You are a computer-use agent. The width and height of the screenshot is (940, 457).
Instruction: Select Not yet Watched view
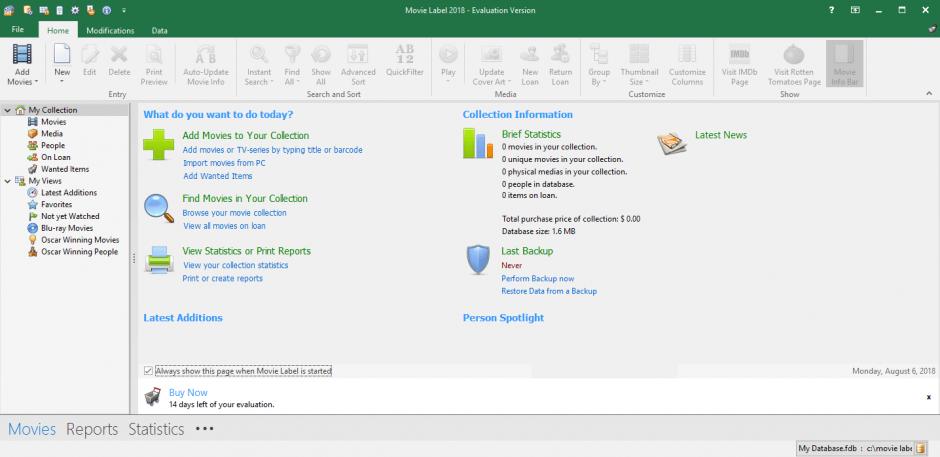[x=70, y=216]
